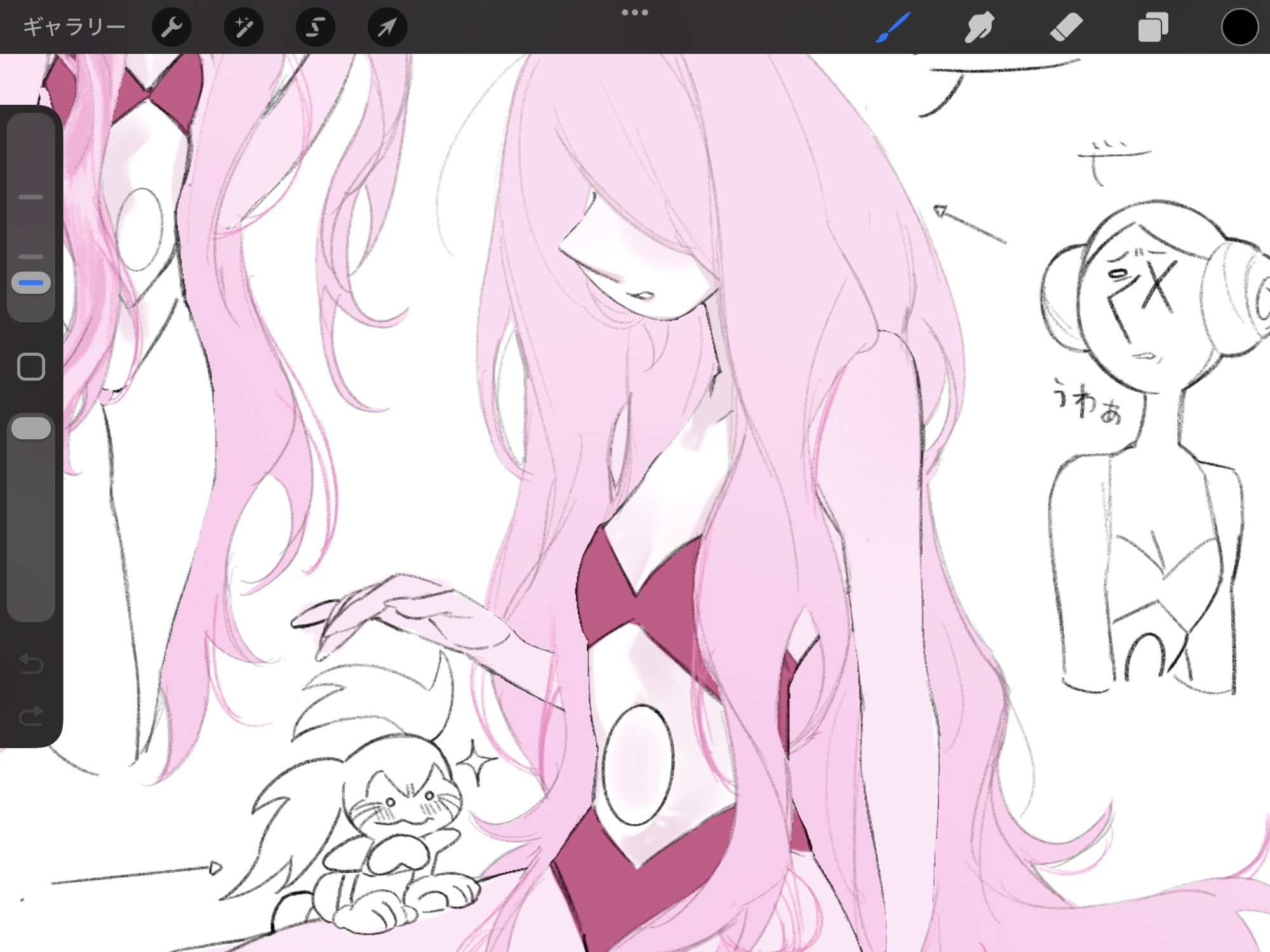Open the Layers panel
This screenshot has height=952, width=1270.
[1153, 27]
